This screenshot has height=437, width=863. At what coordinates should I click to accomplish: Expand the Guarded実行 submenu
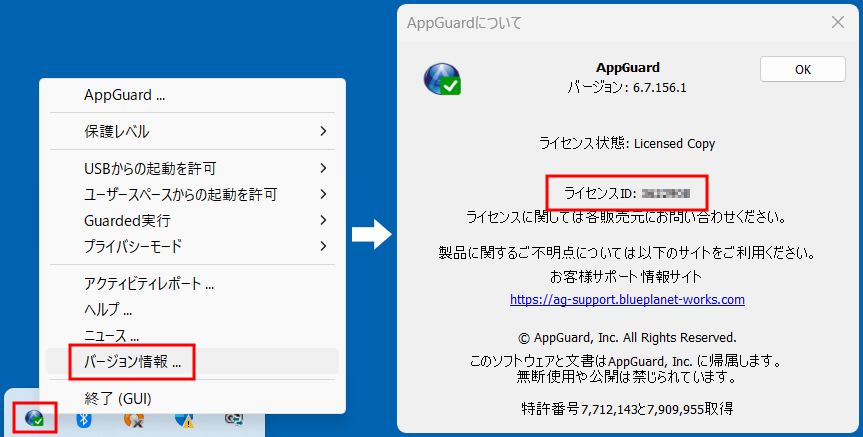[323, 220]
